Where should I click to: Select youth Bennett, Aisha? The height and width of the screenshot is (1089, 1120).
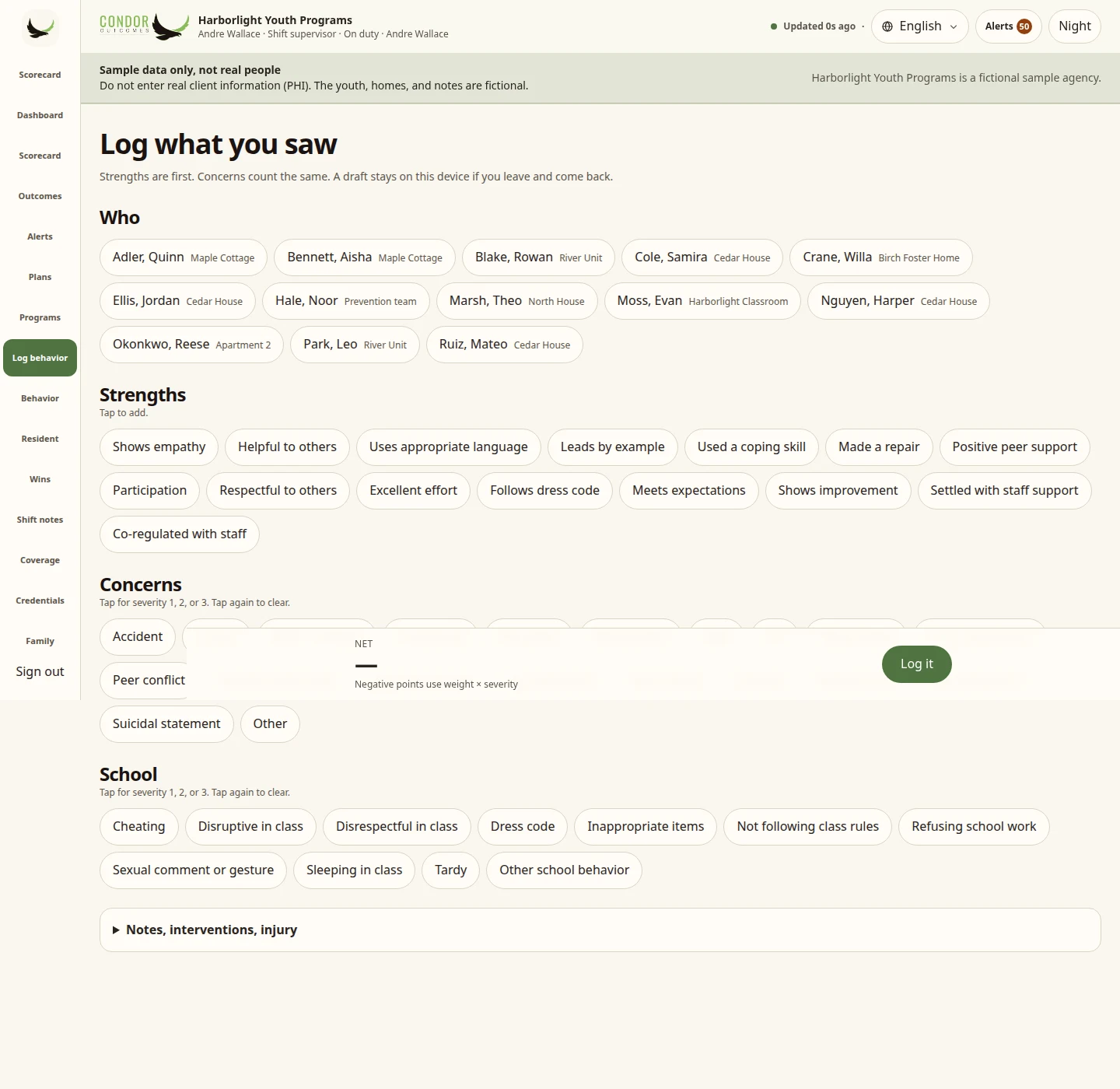[x=365, y=257]
